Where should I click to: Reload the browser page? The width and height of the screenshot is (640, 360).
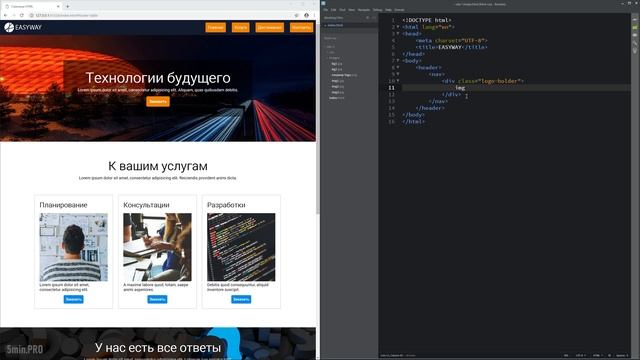pyautogui.click(x=22, y=15)
